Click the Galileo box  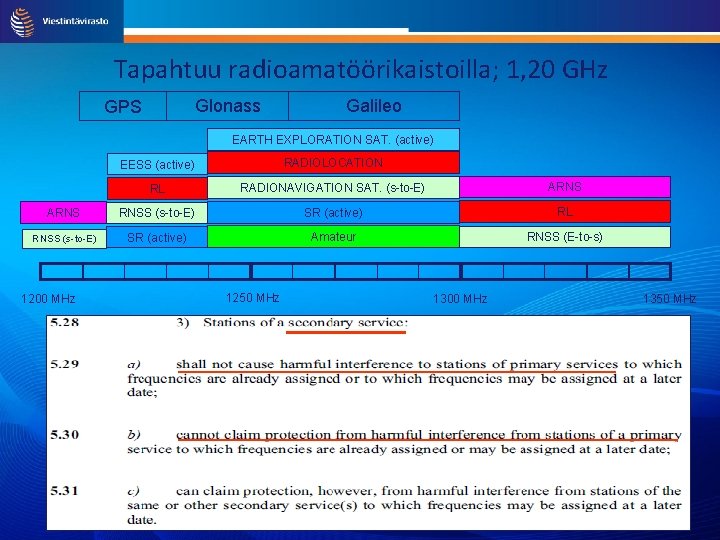374,106
